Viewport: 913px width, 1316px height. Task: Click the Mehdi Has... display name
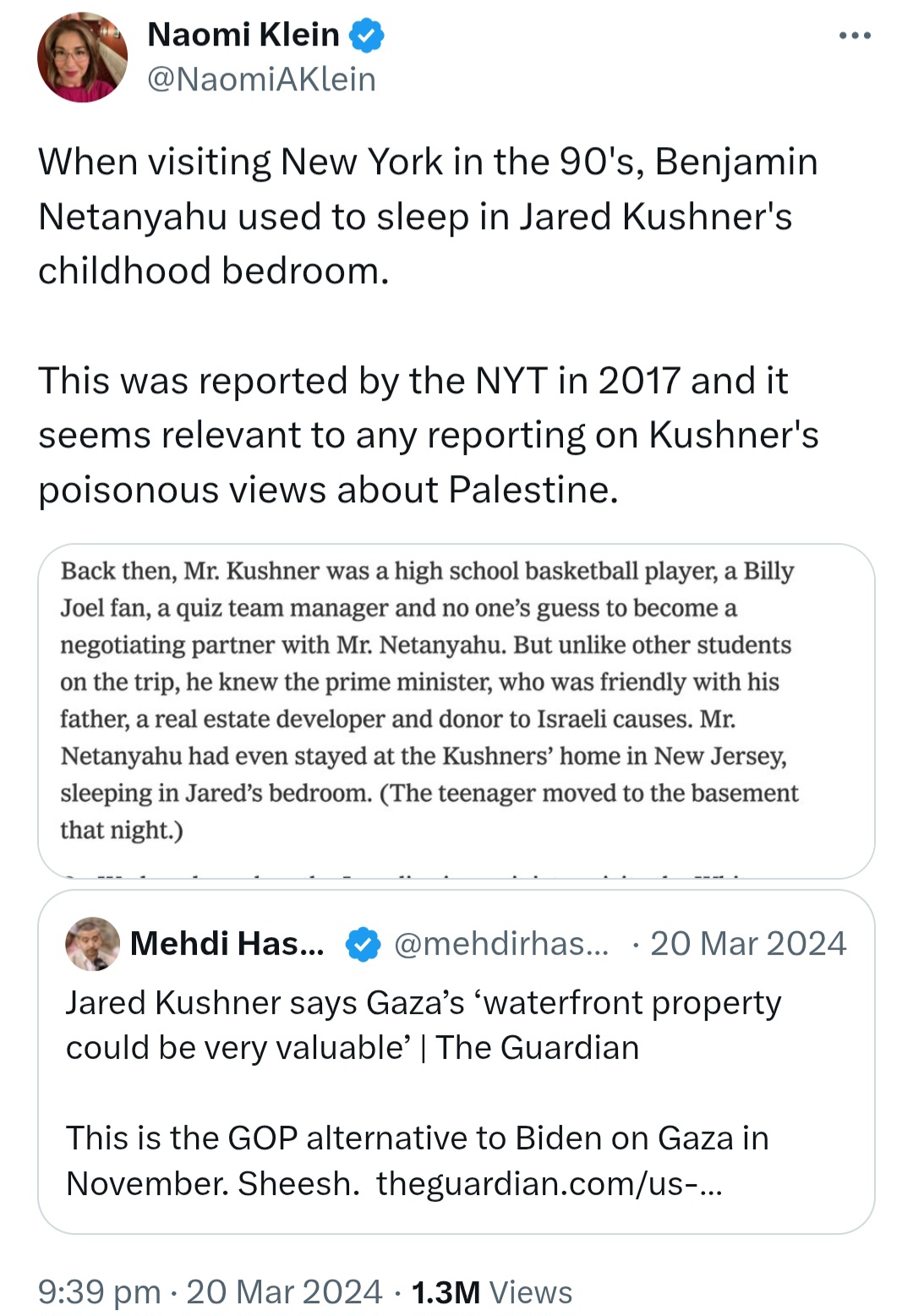[x=227, y=944]
